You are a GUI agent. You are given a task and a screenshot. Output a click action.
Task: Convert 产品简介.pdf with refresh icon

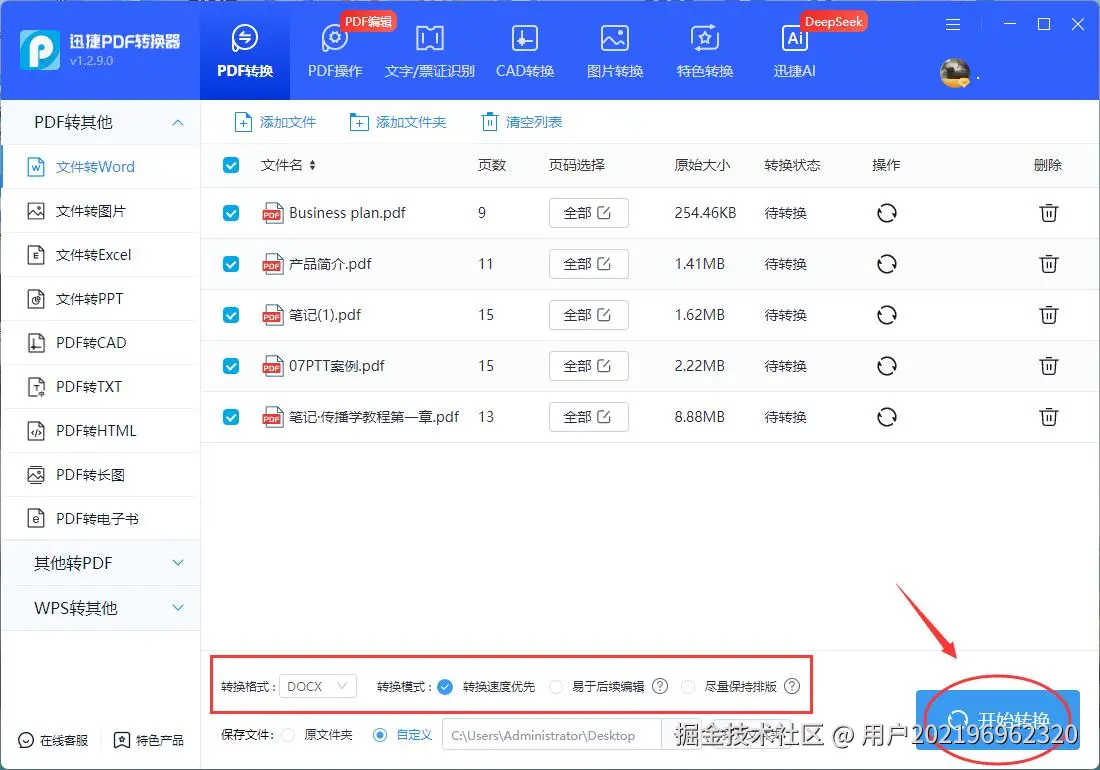pos(887,264)
